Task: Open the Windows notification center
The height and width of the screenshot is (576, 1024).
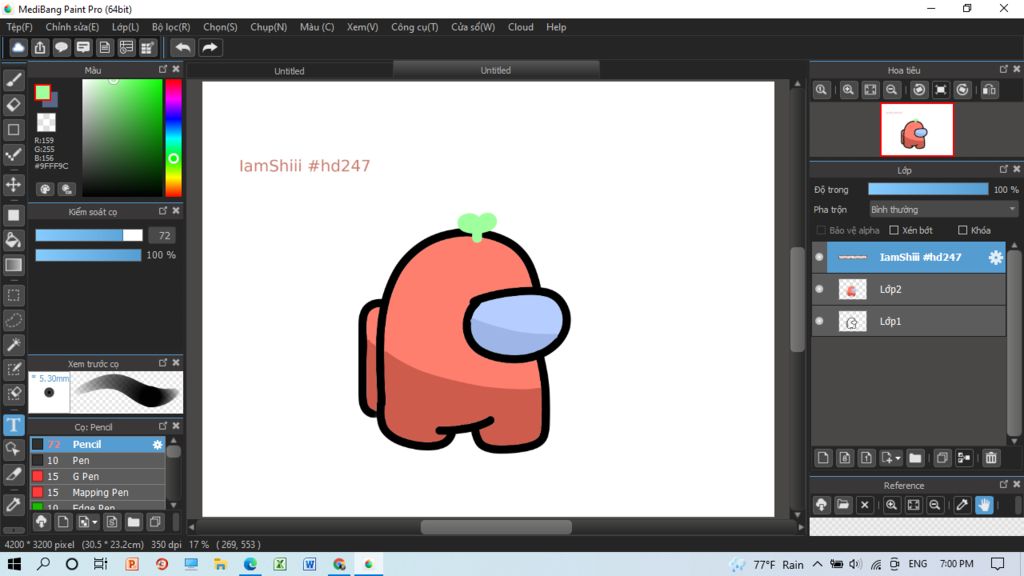Action: 997,564
